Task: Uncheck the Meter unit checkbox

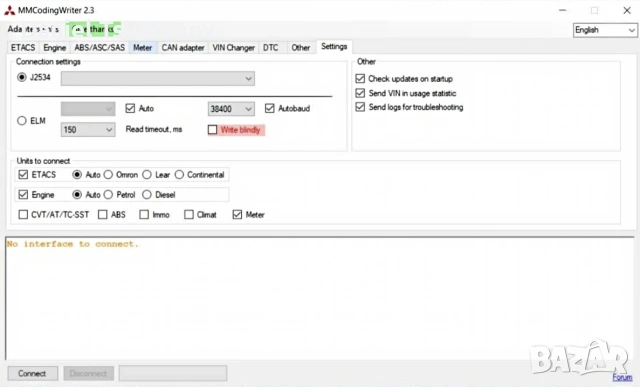Action: 237,215
